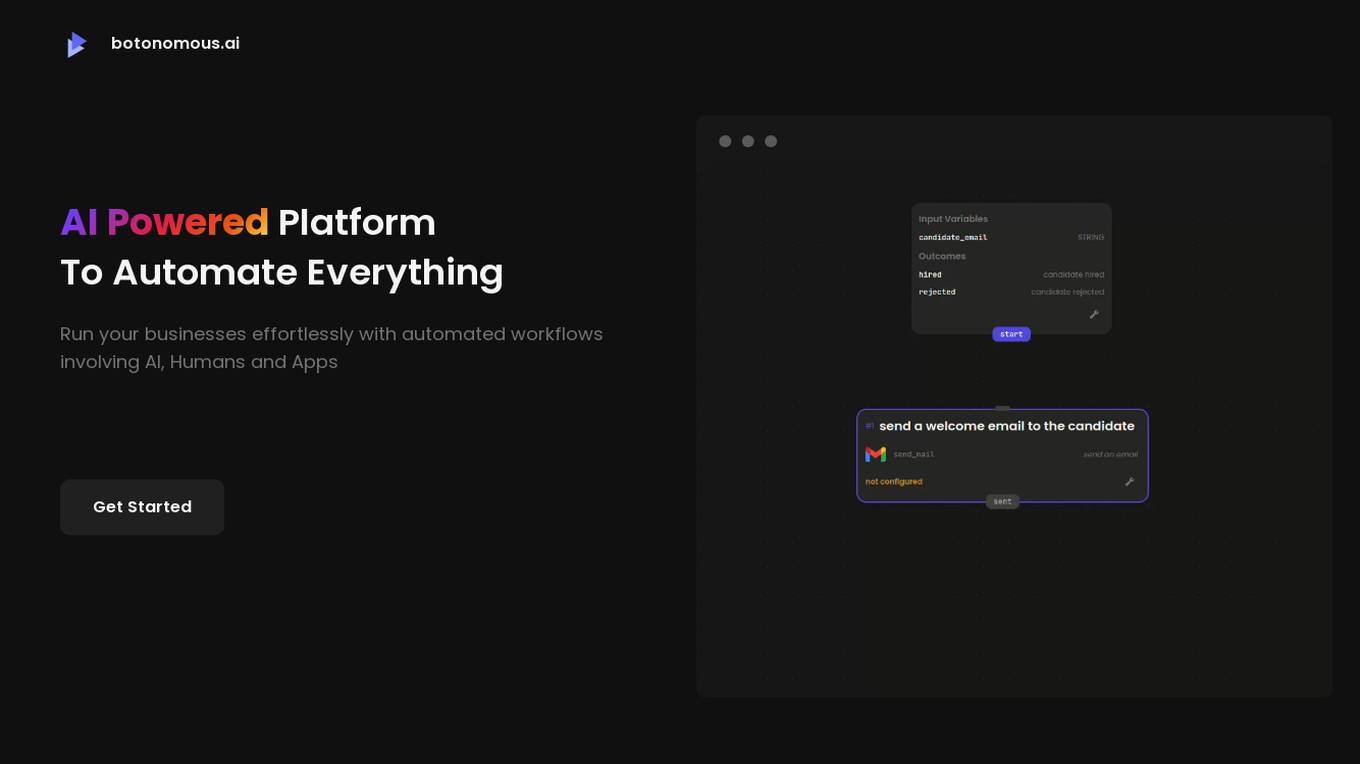The width and height of the screenshot is (1360, 764).
Task: Click the send an email description text
Action: (1110, 454)
